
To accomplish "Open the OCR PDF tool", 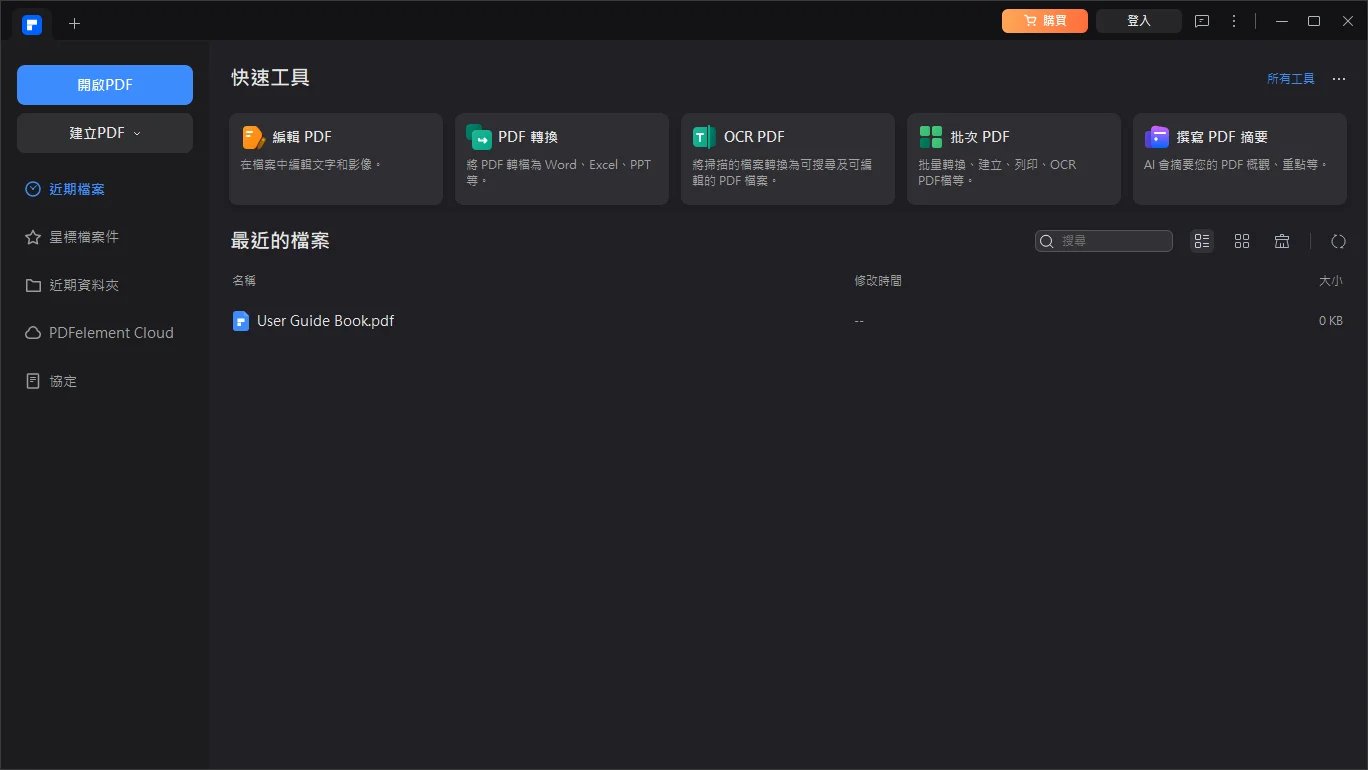I will coord(787,158).
